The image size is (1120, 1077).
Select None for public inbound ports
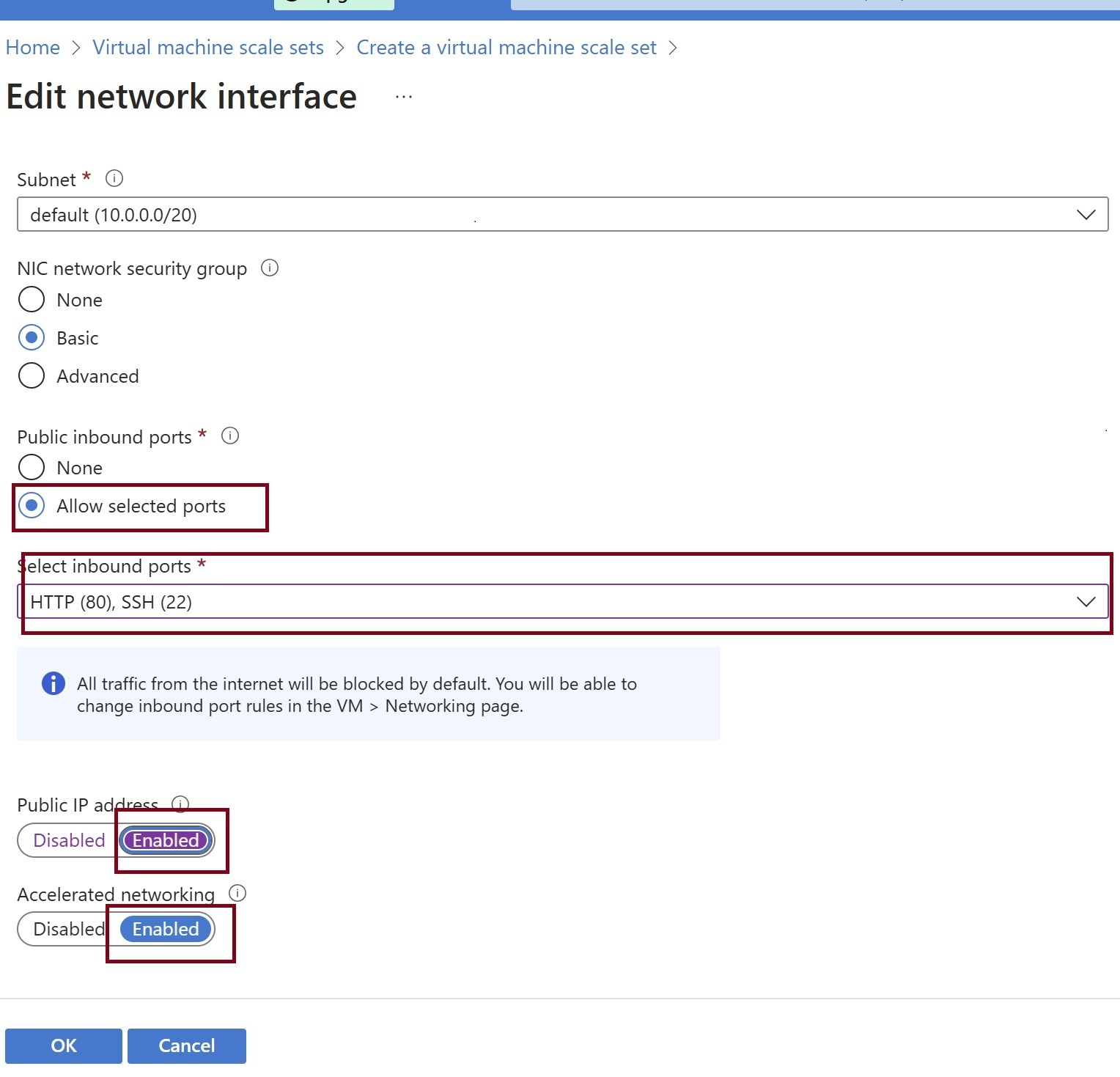[x=32, y=467]
